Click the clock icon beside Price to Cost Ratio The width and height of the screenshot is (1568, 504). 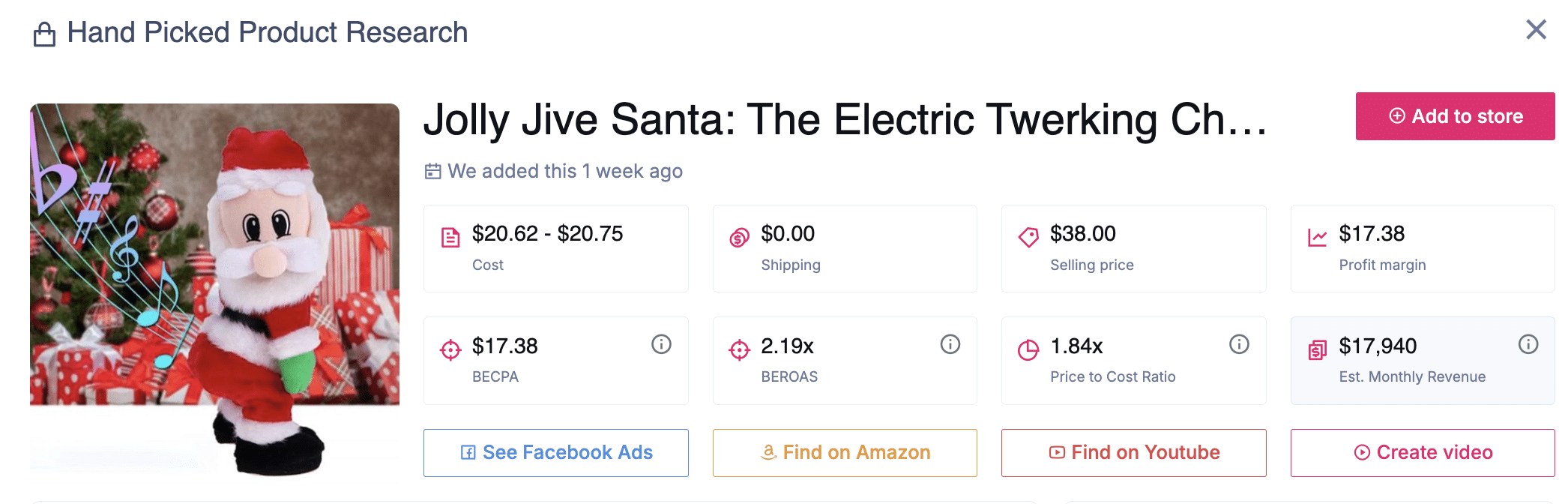coord(1028,349)
